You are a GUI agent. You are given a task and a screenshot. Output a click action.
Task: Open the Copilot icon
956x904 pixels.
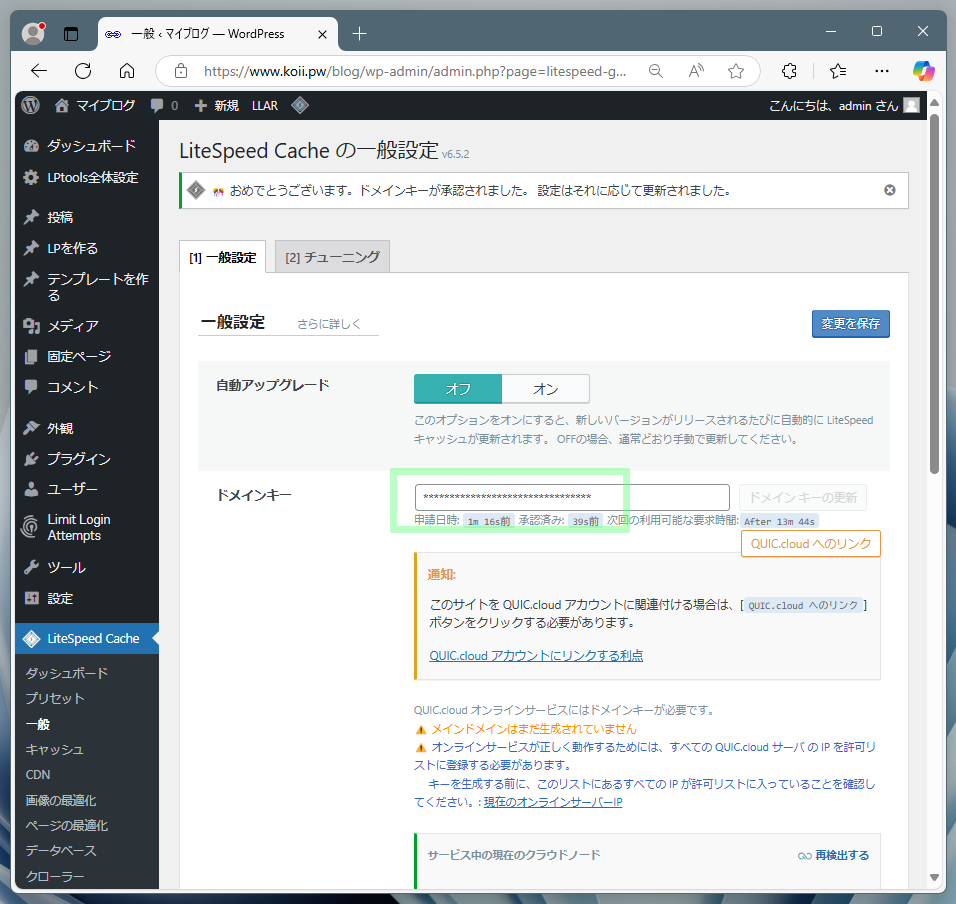923,71
